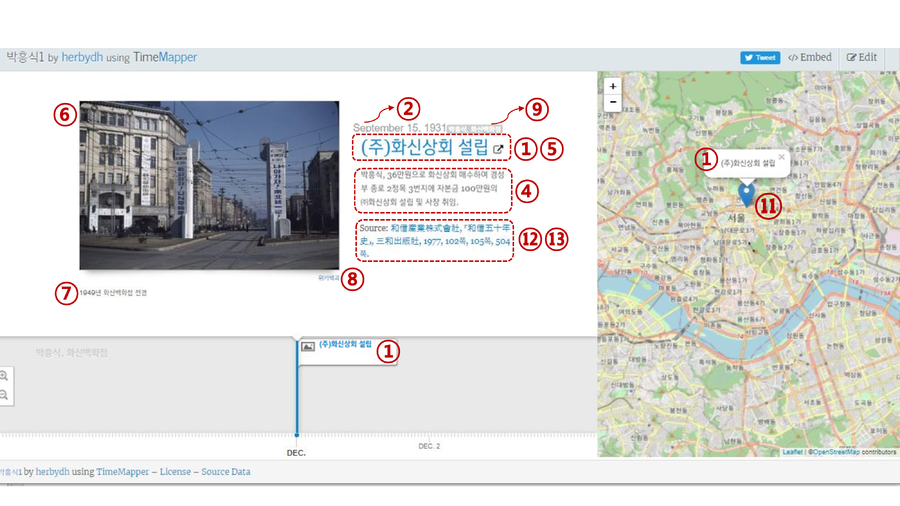The height and width of the screenshot is (506, 900).
Task: Open the external link icon beside title
Action: [x=498, y=149]
